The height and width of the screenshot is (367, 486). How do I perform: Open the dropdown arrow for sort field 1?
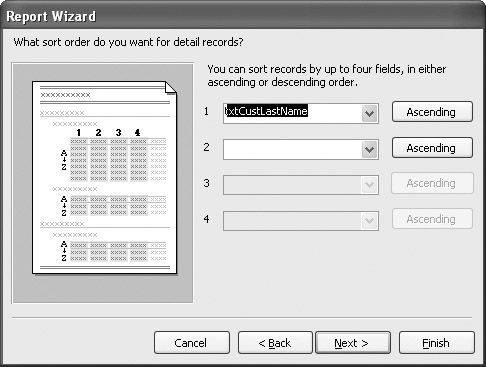[369, 113]
